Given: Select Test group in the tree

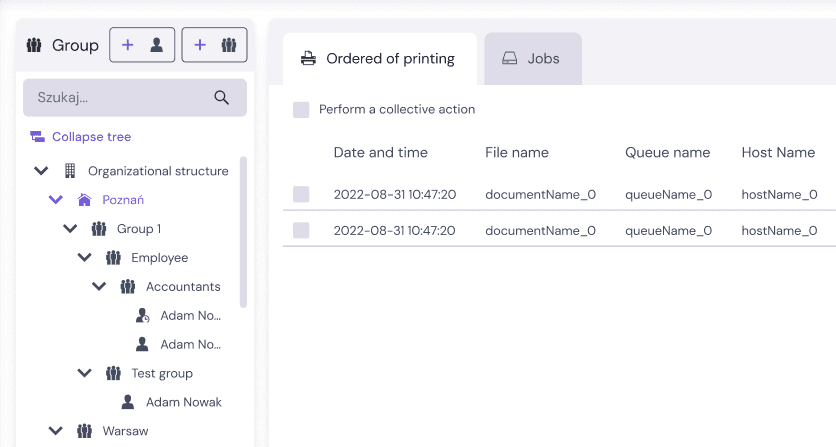Looking at the screenshot, I should (x=162, y=373).
